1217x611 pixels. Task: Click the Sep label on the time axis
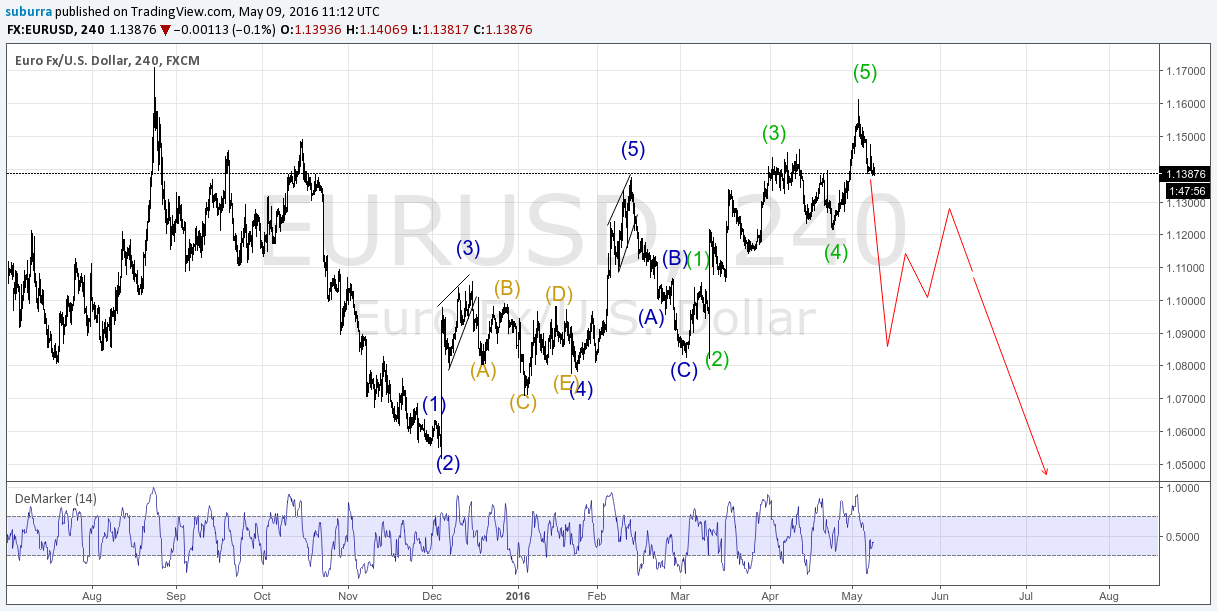(x=175, y=595)
